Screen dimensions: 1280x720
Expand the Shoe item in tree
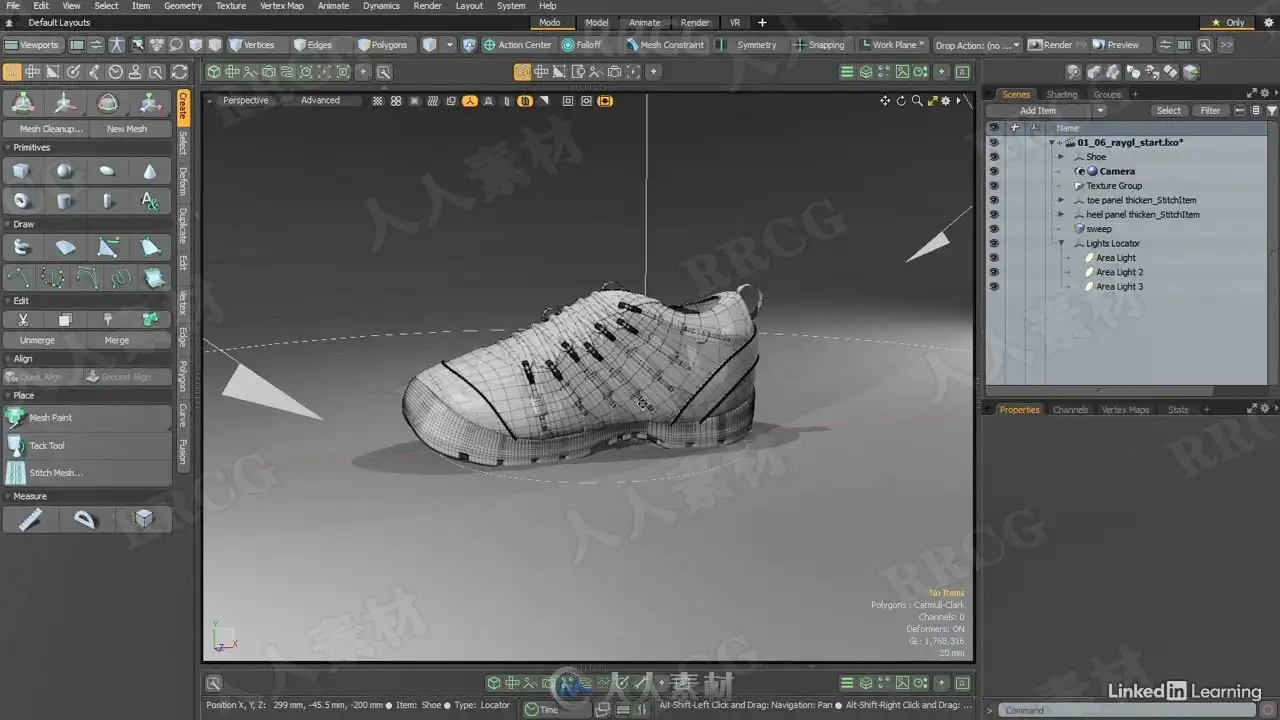(1061, 157)
